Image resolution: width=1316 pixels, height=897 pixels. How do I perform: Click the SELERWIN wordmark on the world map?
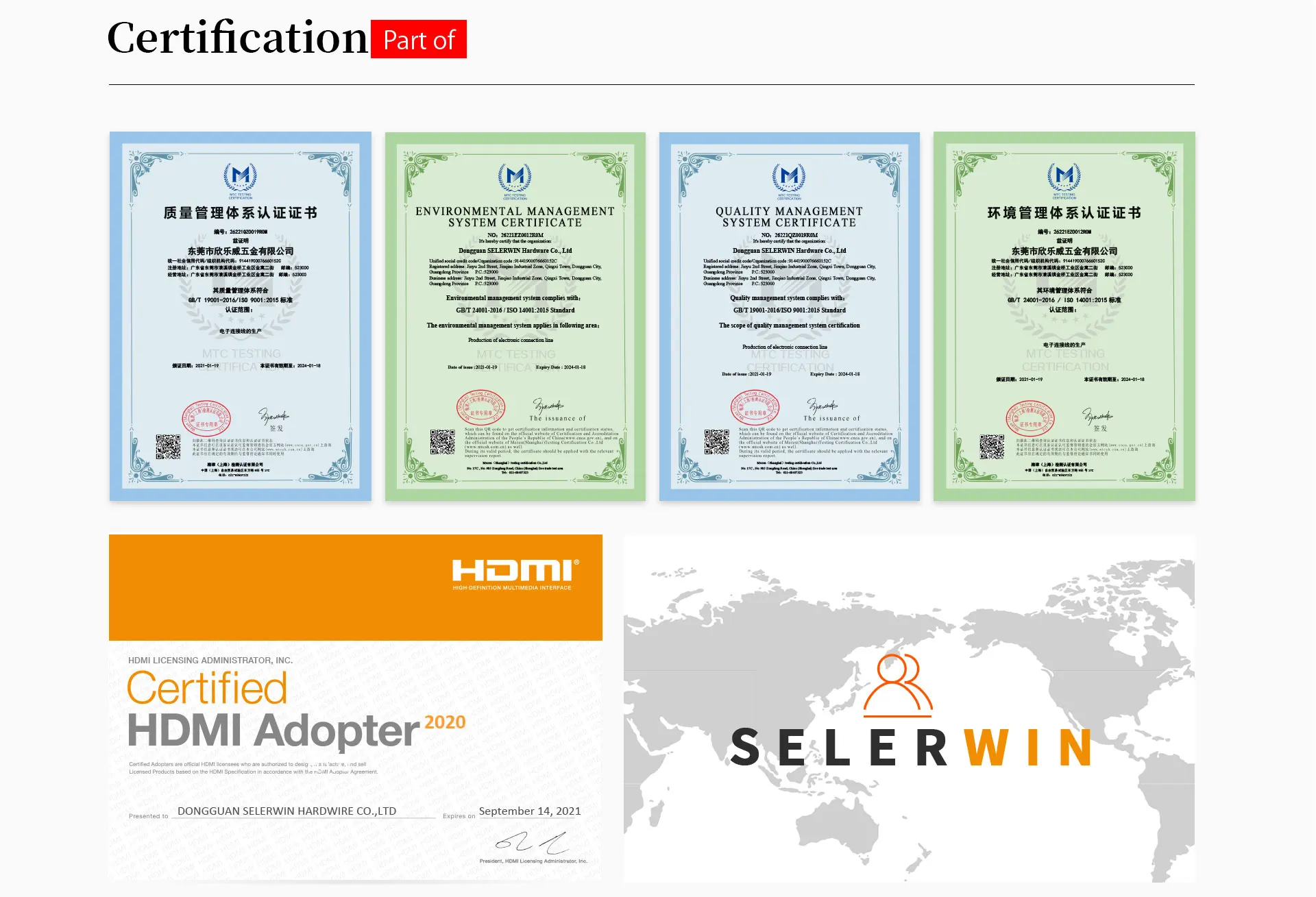[x=911, y=748]
